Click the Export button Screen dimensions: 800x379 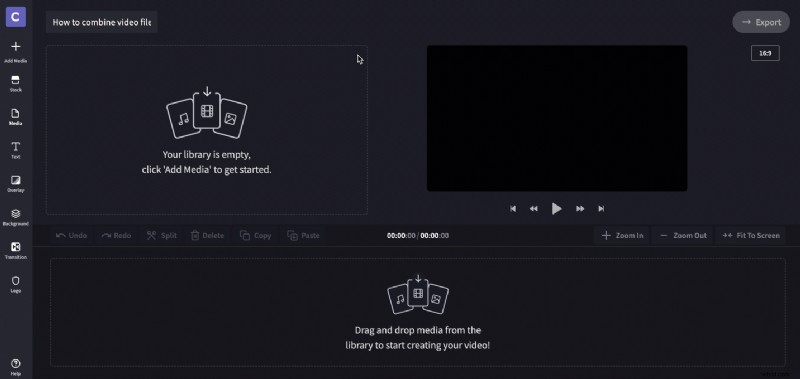(x=761, y=22)
